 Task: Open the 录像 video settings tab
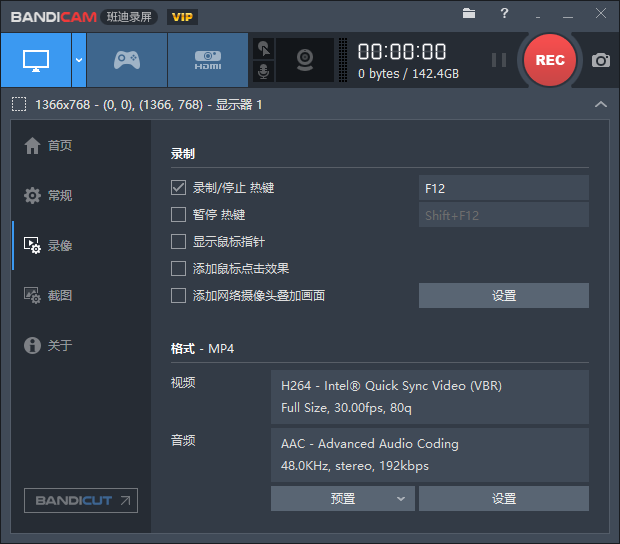[x=81, y=246]
